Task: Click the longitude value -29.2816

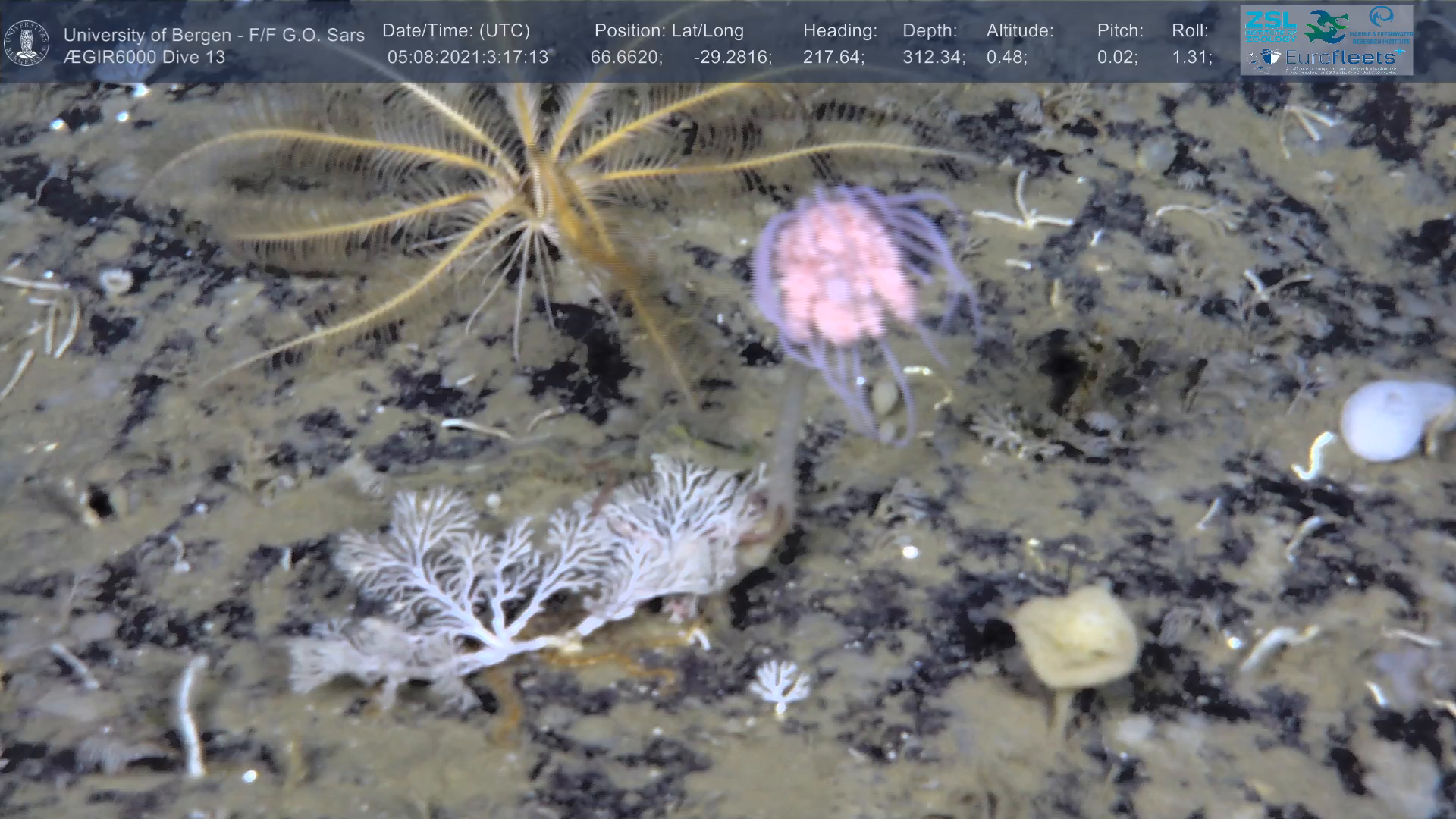Action: pyautogui.click(x=732, y=58)
